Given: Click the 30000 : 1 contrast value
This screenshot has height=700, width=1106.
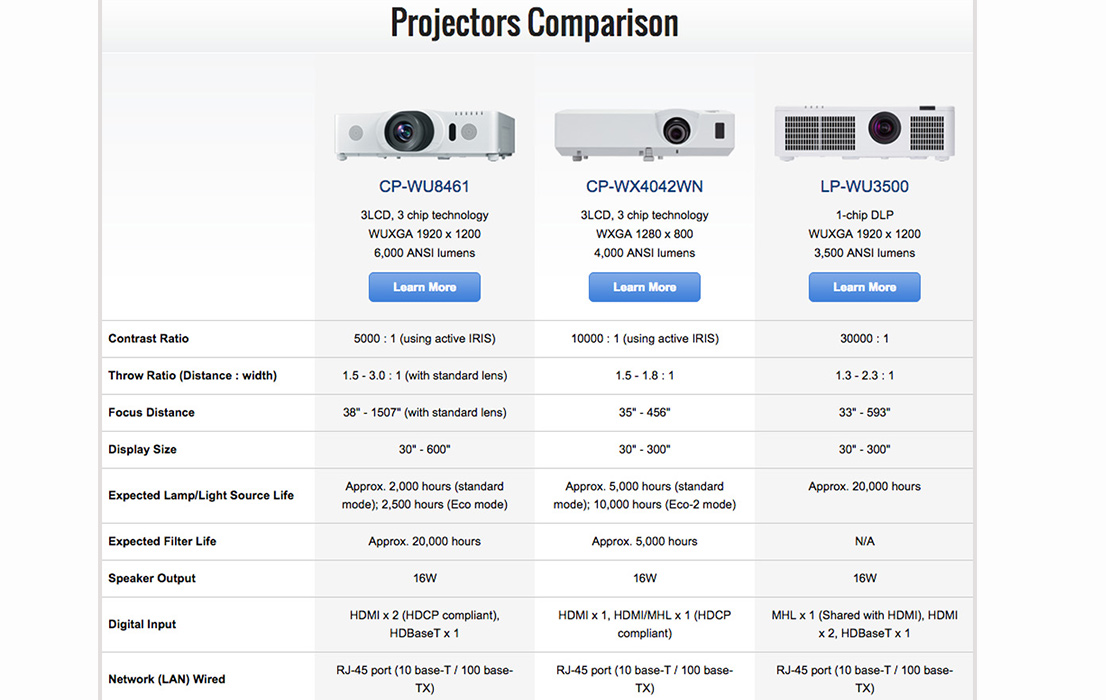Looking at the screenshot, I should (x=865, y=339).
